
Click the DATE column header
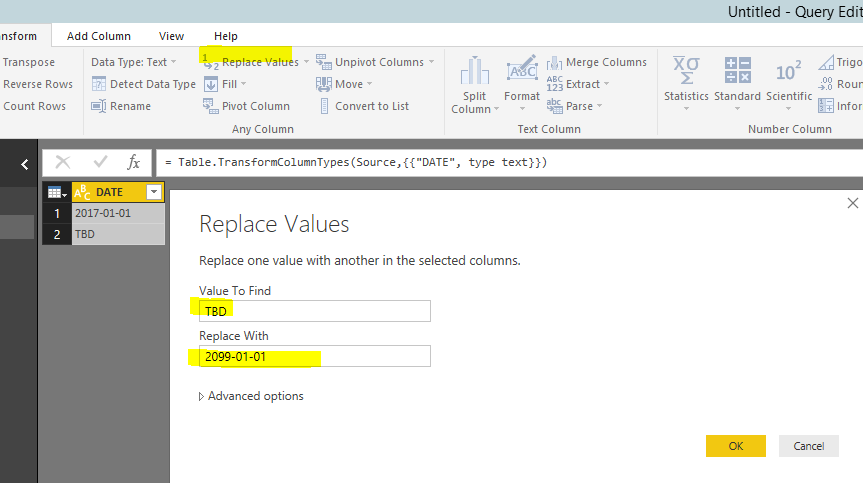coord(109,192)
